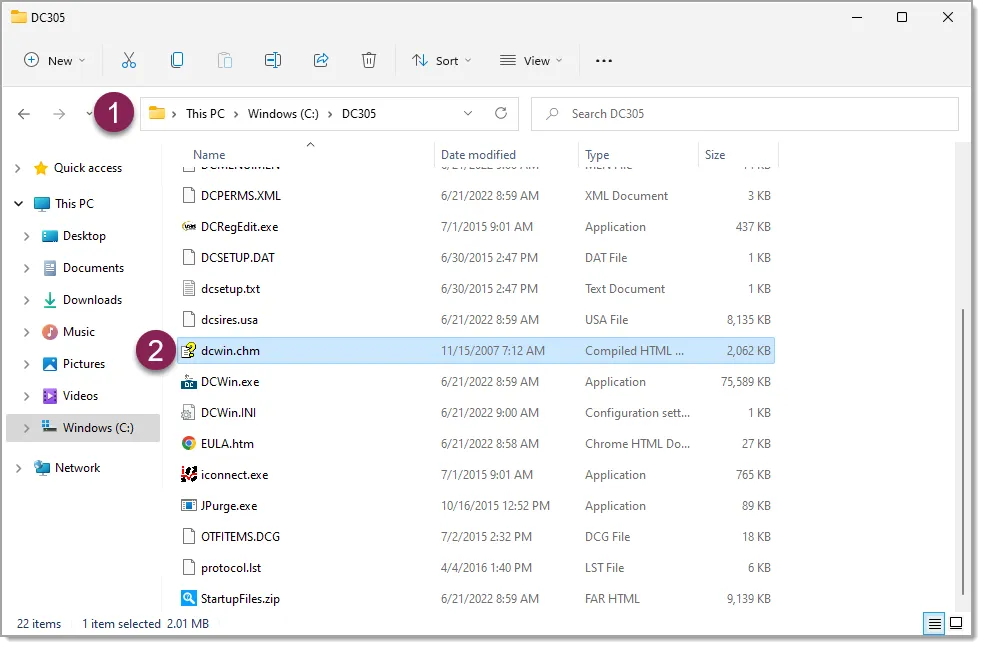983x647 pixels.
Task: Open the View dropdown menu
Action: click(531, 61)
